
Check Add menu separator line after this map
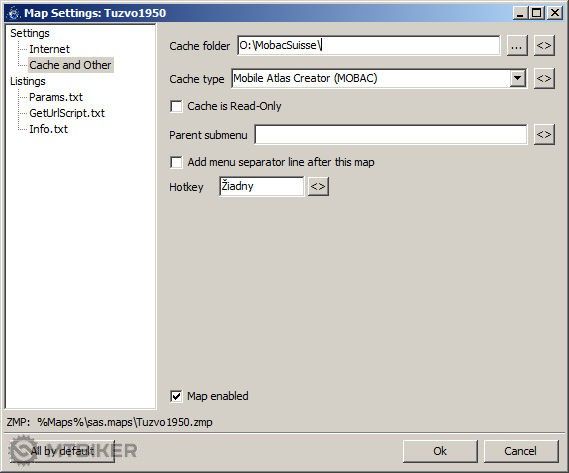(x=176, y=162)
